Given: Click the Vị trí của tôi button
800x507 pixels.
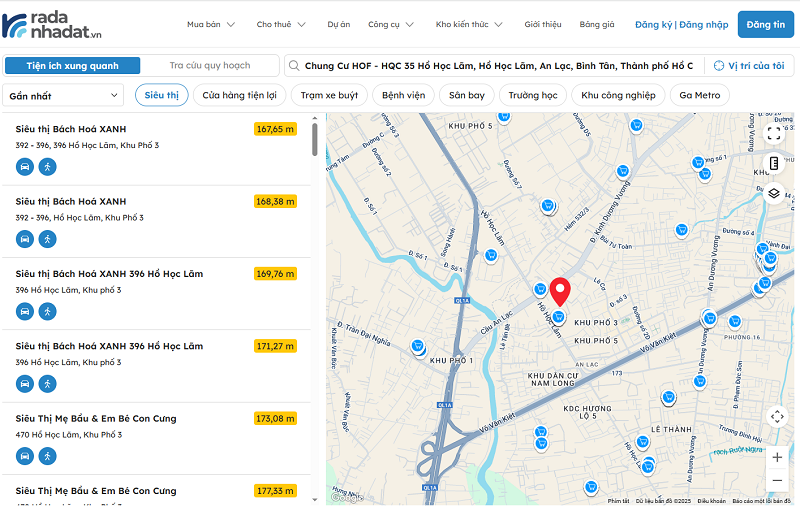Looking at the screenshot, I should (x=748, y=66).
